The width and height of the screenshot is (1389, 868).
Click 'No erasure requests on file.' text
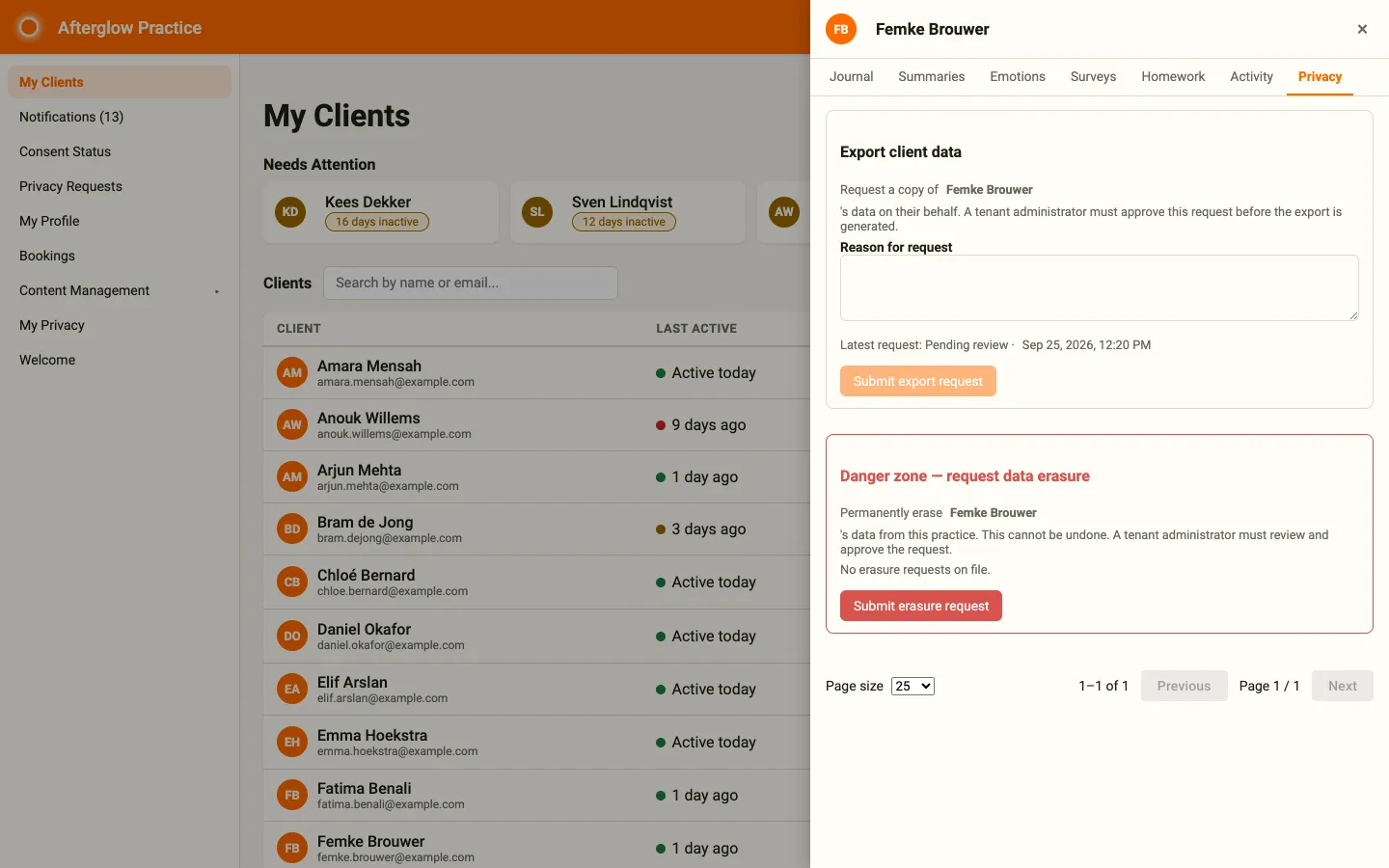(914, 570)
